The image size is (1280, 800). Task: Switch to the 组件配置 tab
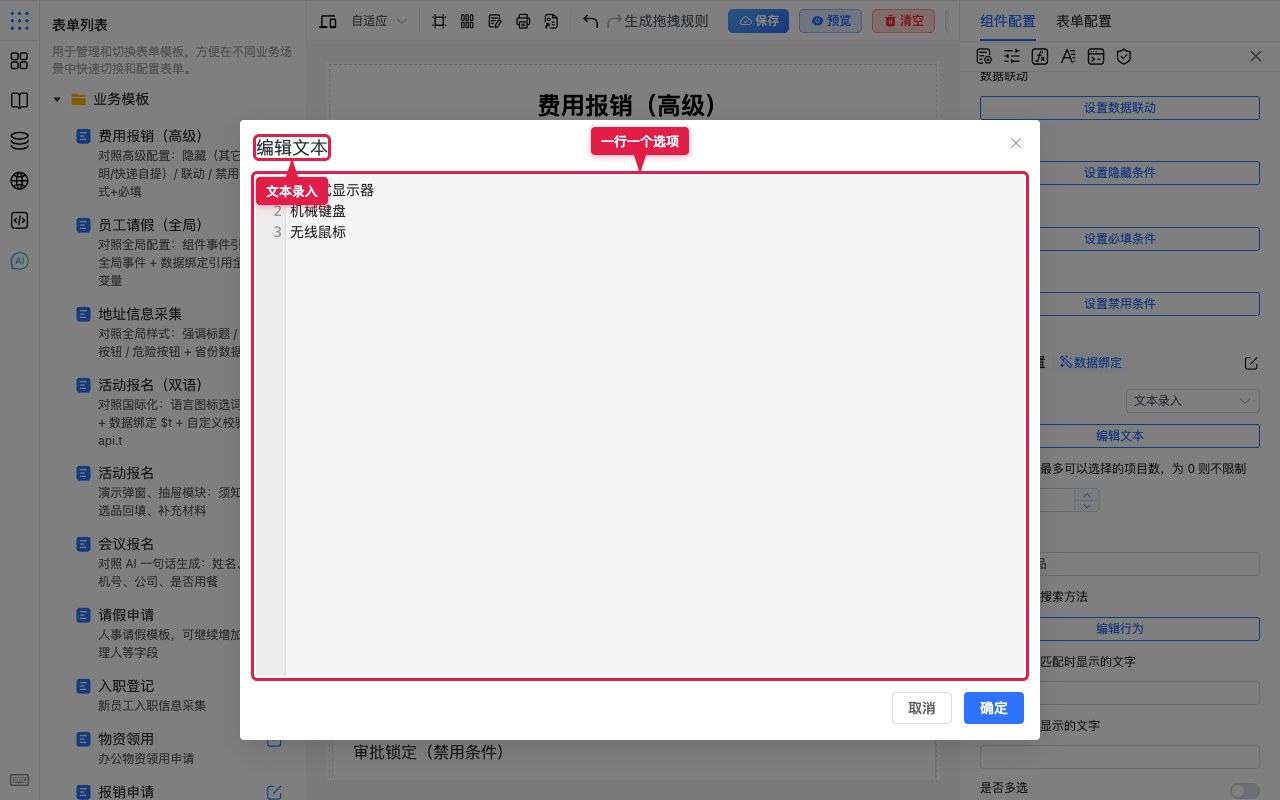1008,21
